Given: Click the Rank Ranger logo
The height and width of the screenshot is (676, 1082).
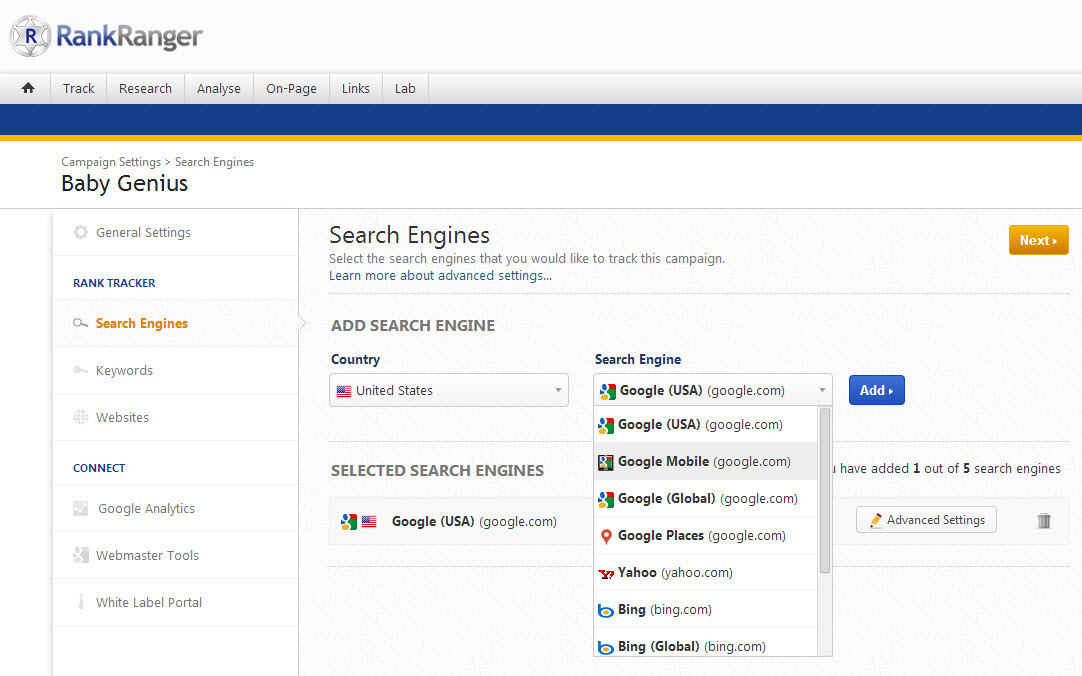Looking at the screenshot, I should [106, 36].
